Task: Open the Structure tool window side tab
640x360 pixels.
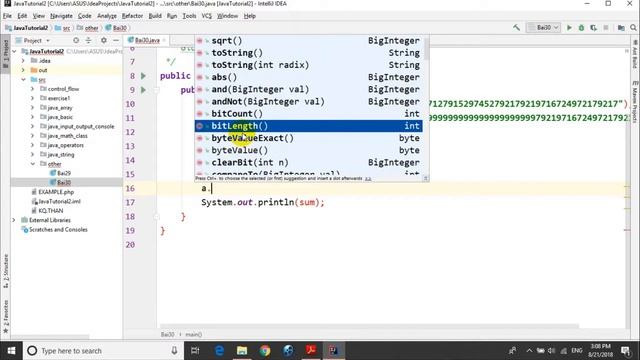Action: pos(5,271)
